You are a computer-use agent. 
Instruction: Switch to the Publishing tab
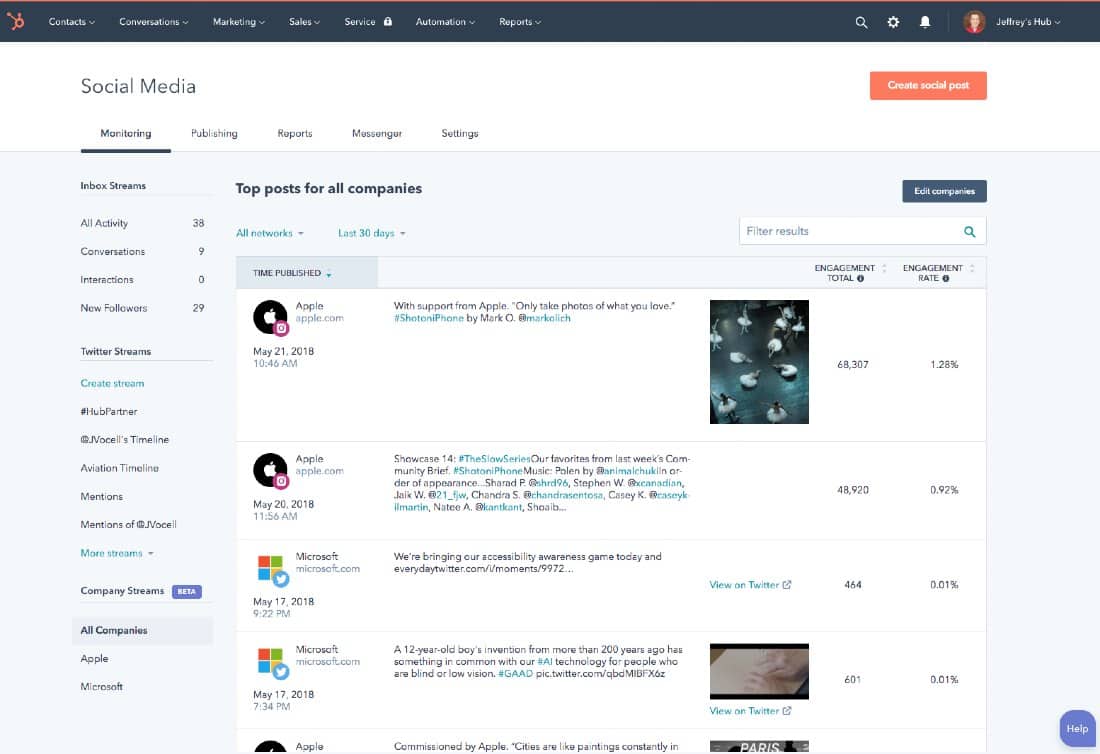[x=214, y=133]
